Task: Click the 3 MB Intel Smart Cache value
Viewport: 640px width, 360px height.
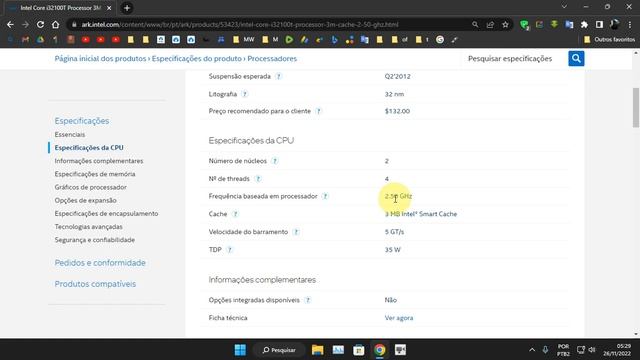Action: tap(421, 214)
